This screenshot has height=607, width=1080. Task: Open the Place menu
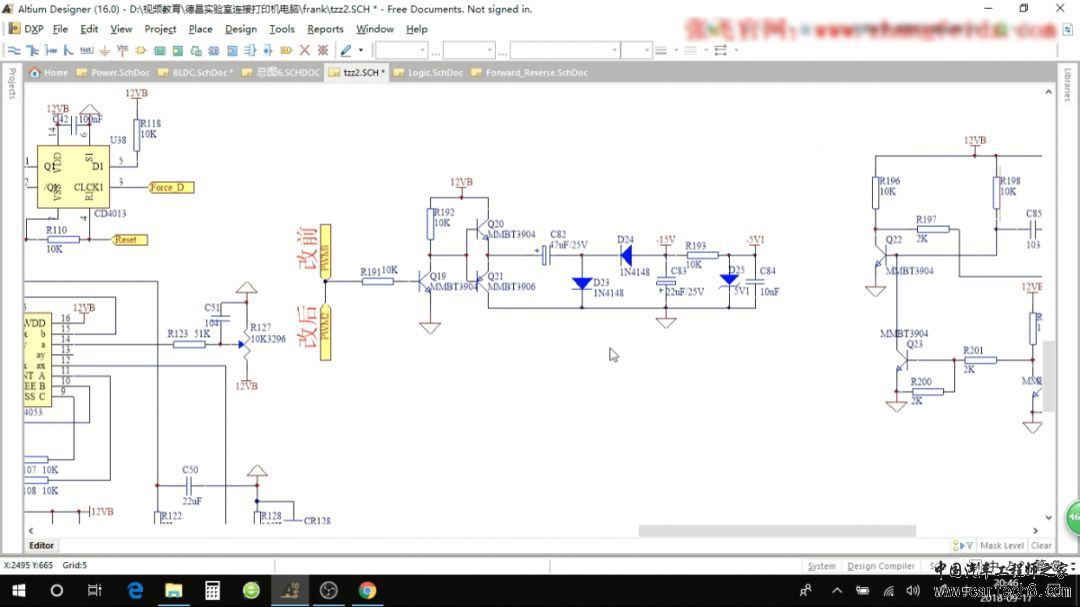200,29
